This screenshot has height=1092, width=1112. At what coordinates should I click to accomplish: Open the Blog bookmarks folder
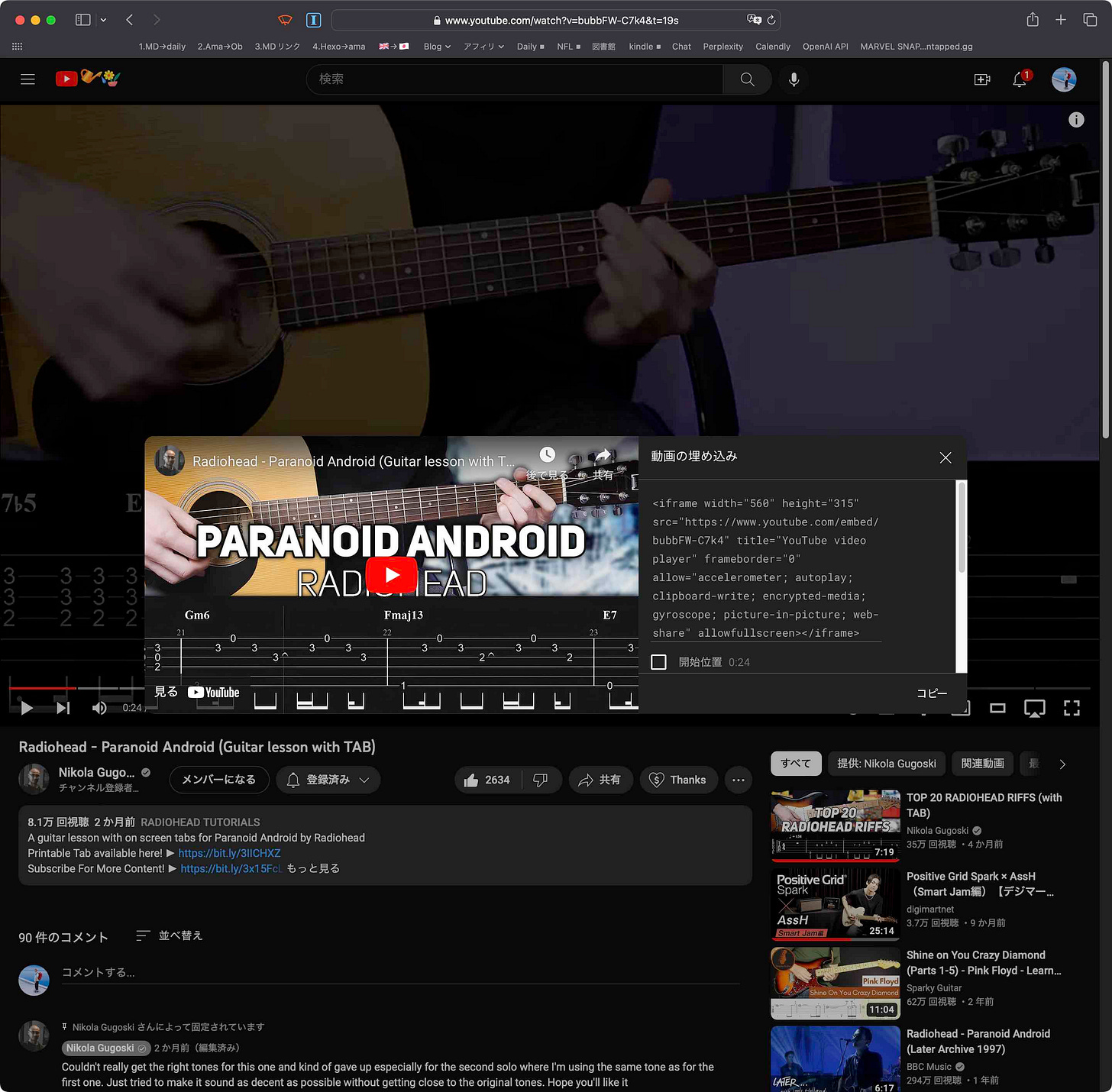[437, 47]
